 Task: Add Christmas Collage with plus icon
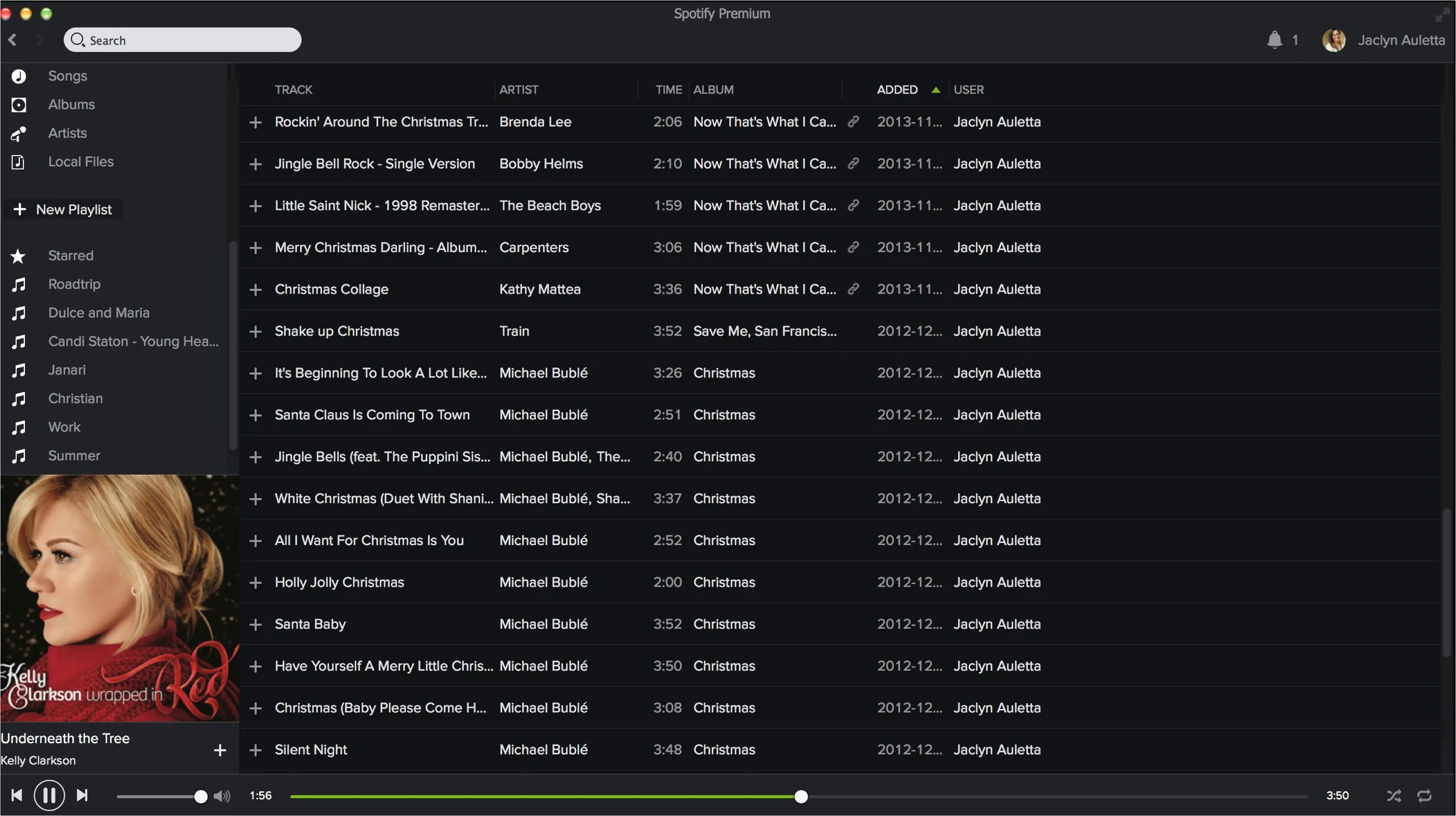255,289
